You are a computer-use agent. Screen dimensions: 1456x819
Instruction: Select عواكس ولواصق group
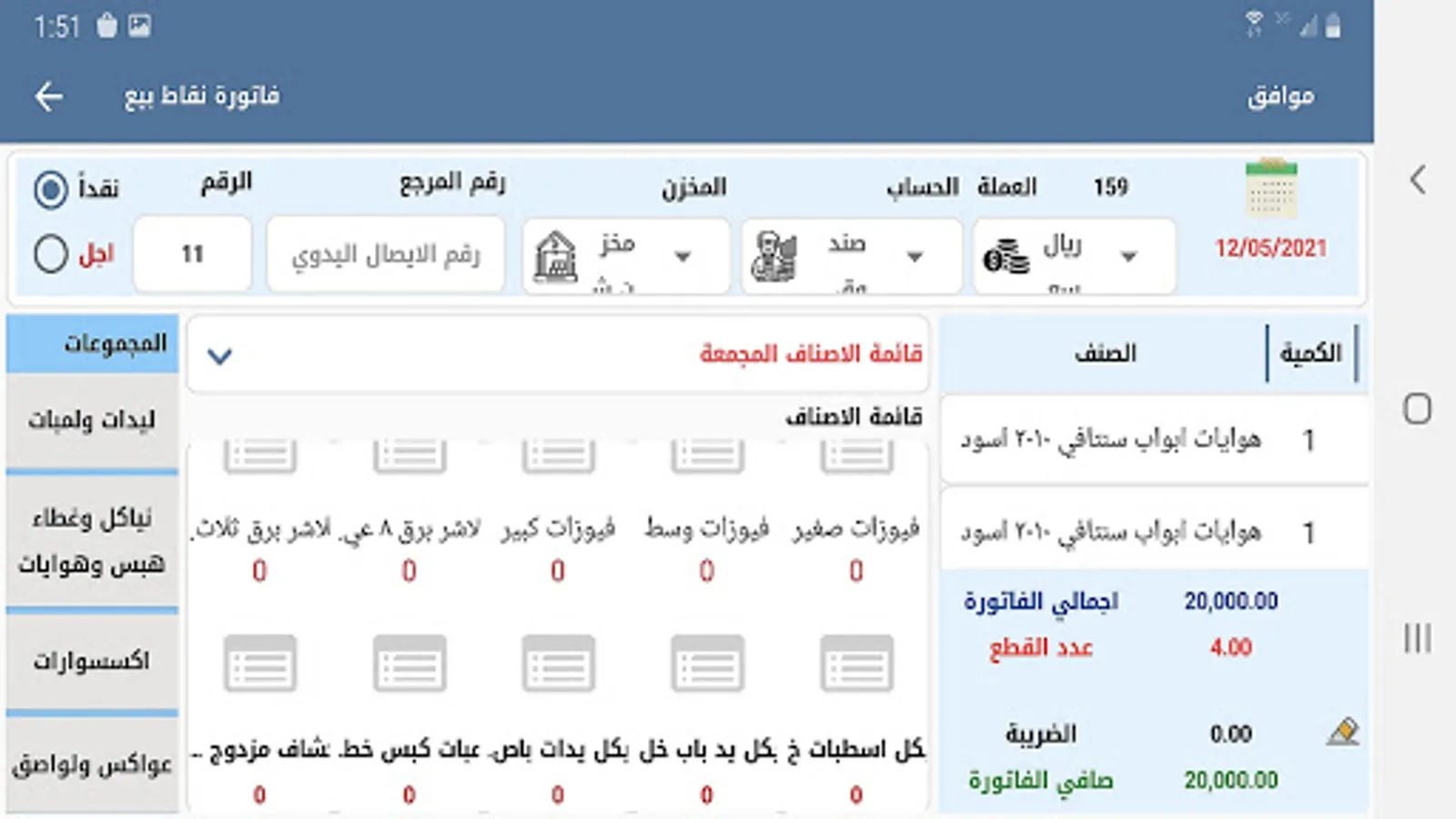pos(92,764)
